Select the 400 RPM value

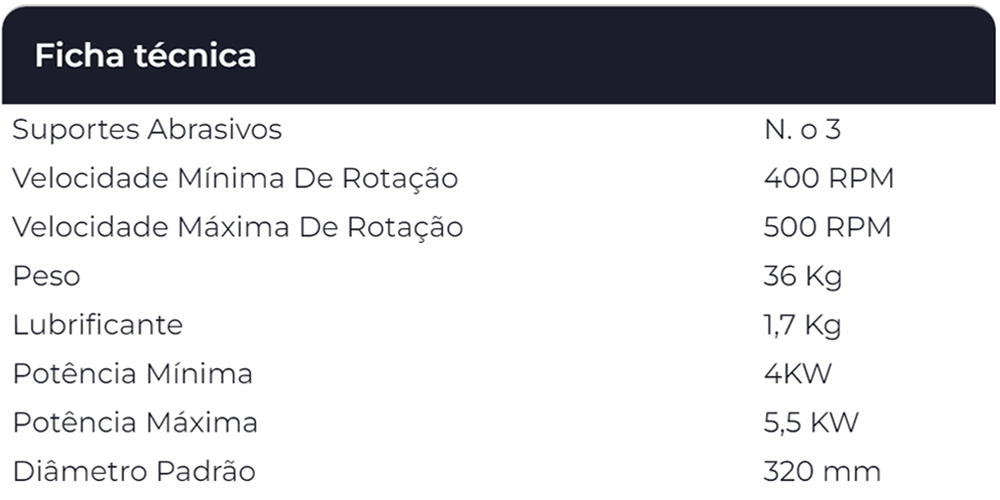828,179
